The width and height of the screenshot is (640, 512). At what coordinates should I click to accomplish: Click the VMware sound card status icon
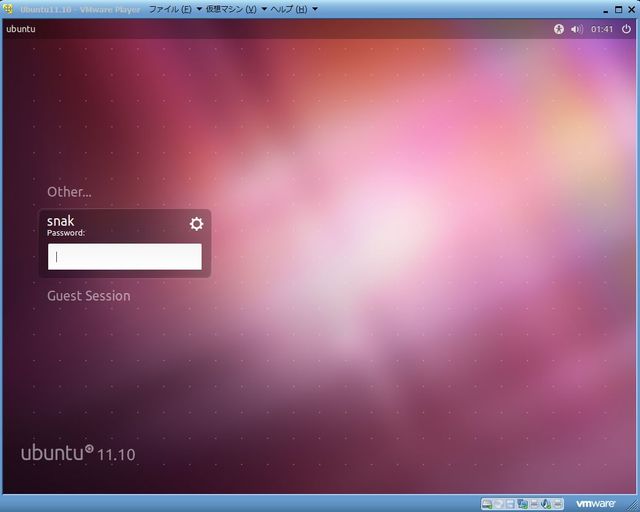click(x=545, y=504)
